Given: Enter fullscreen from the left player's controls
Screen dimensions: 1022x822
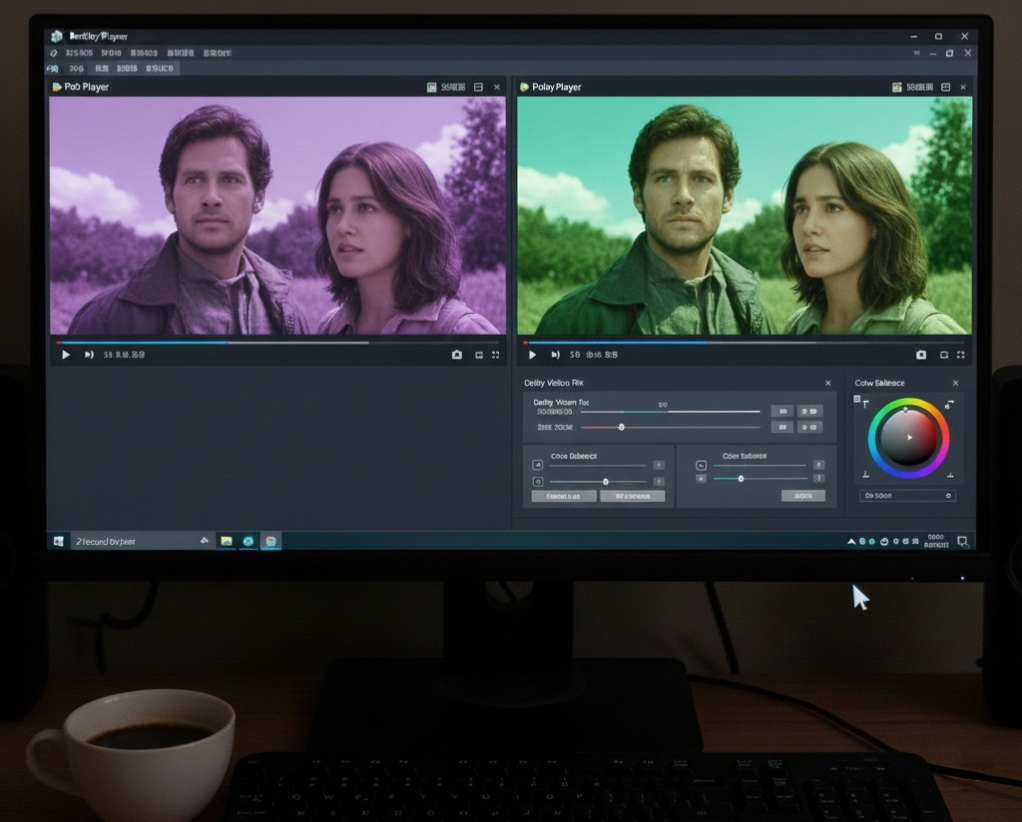Looking at the screenshot, I should 495,355.
